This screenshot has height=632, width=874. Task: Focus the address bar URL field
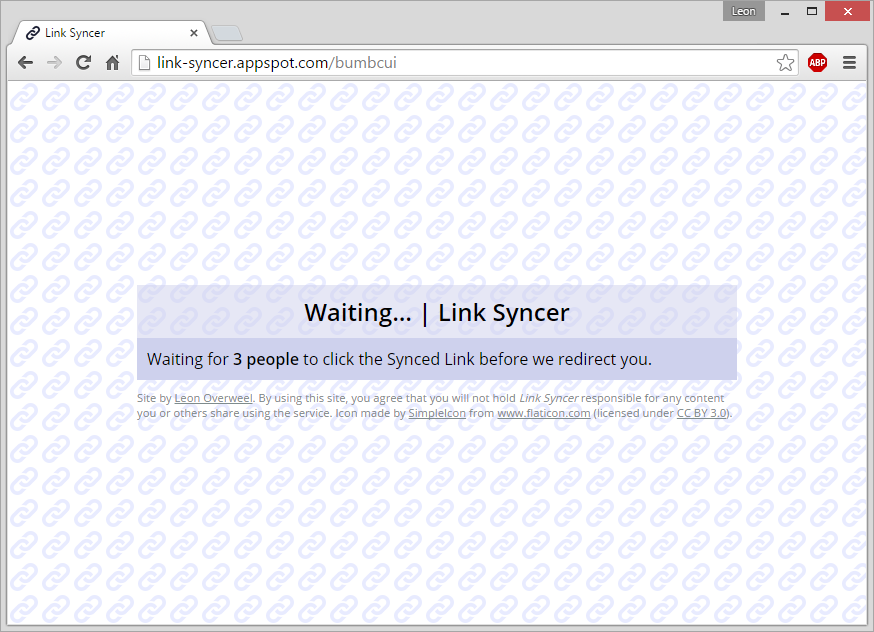click(x=463, y=62)
